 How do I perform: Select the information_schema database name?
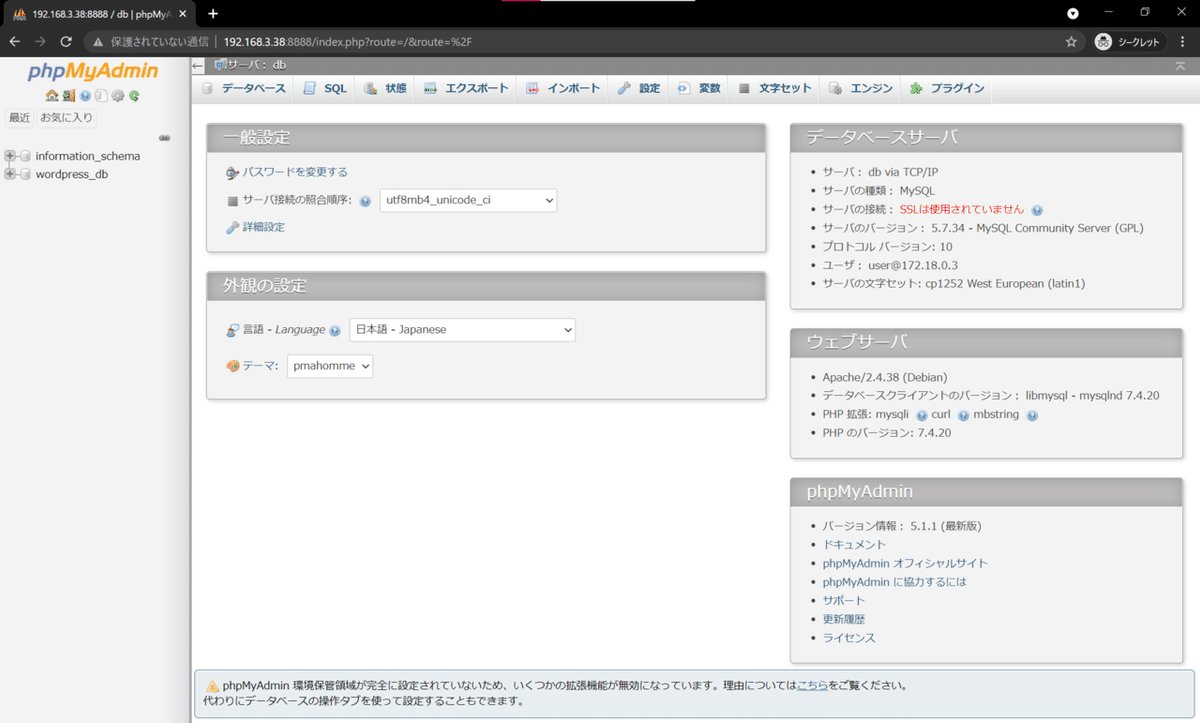(88, 156)
